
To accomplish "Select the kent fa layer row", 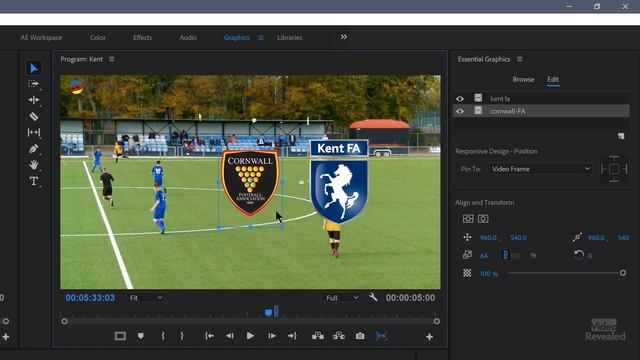I will click(541, 98).
